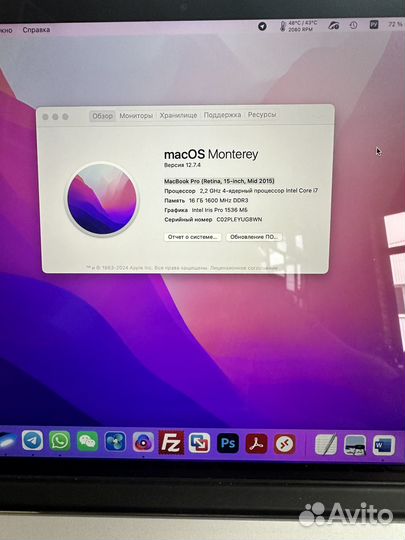The image size is (405, 540).
Task: Click the serial number C02PLEYUG8WN
Action: point(239,219)
